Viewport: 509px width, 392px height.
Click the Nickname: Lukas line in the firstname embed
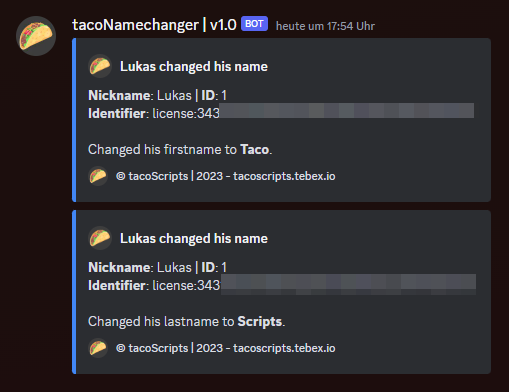click(x=157, y=95)
